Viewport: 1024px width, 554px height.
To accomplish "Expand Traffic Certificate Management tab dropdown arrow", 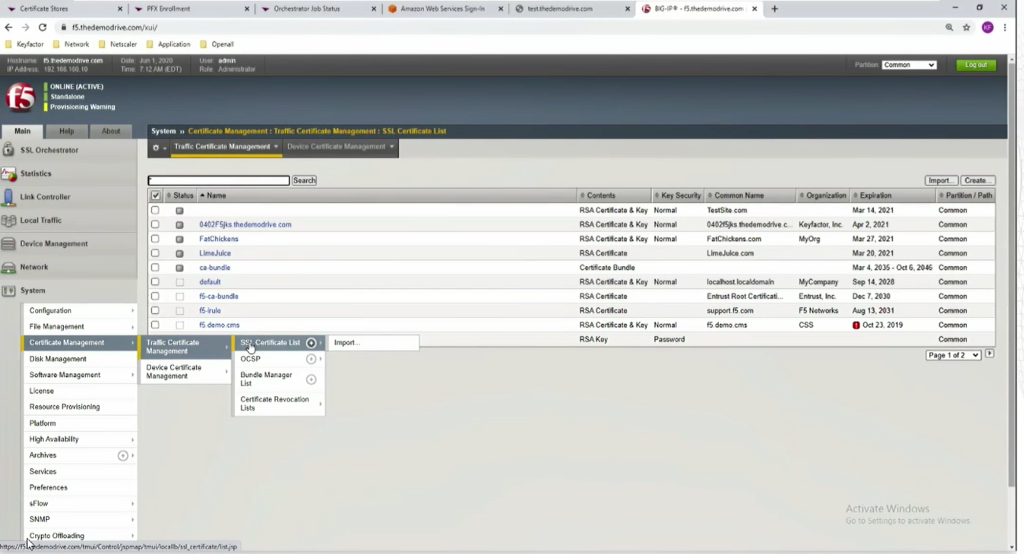I will (276, 146).
